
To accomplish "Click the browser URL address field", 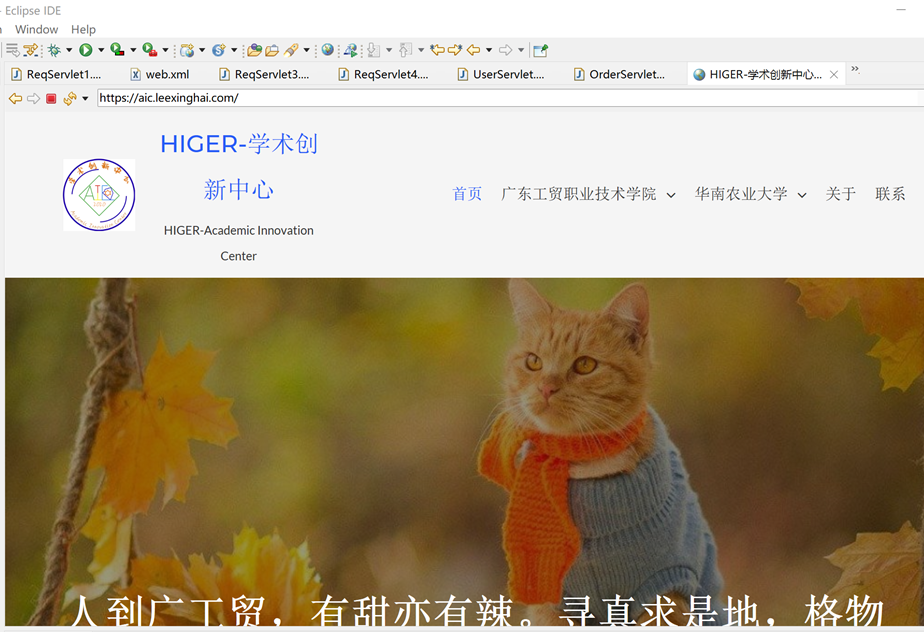I will [x=510, y=98].
